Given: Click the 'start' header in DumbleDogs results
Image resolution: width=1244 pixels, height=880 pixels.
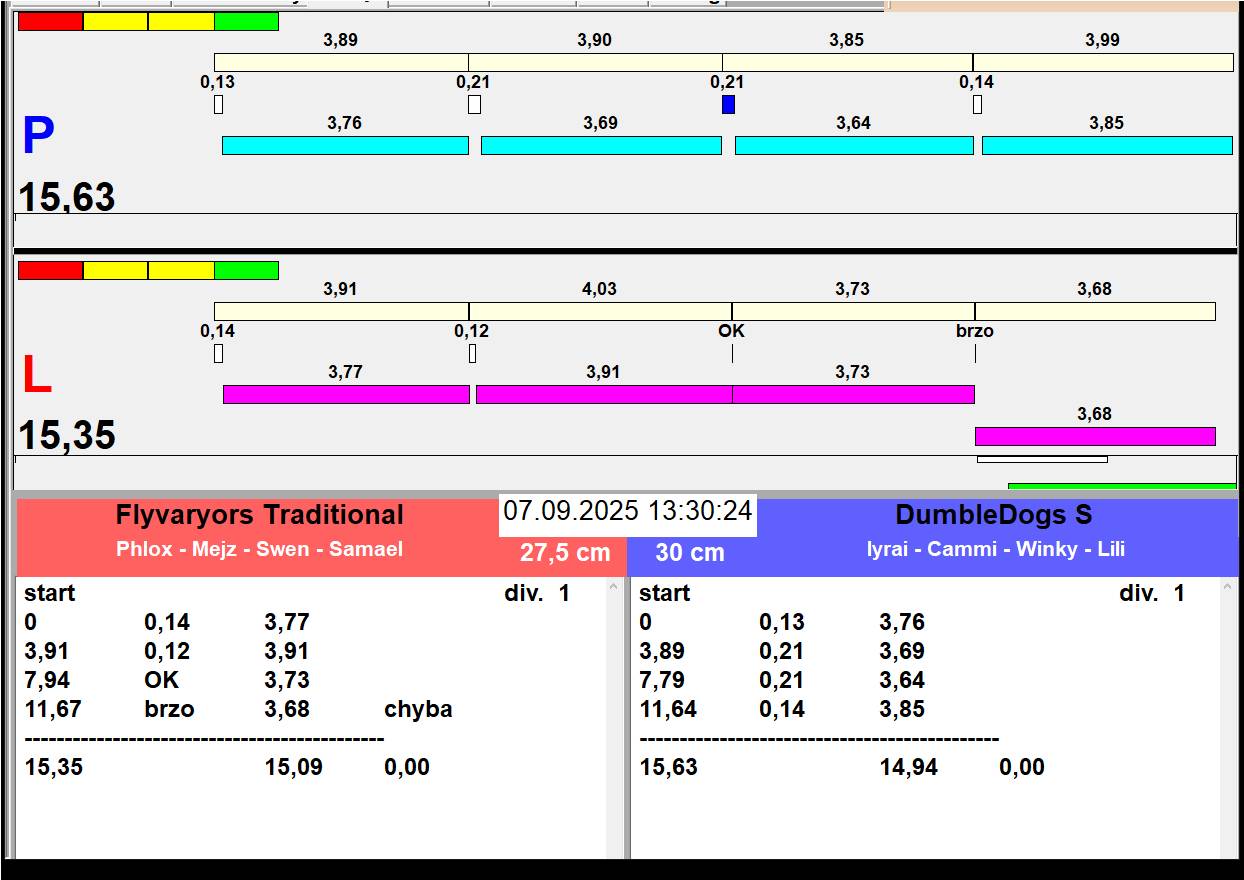Looking at the screenshot, I should 665,593.
